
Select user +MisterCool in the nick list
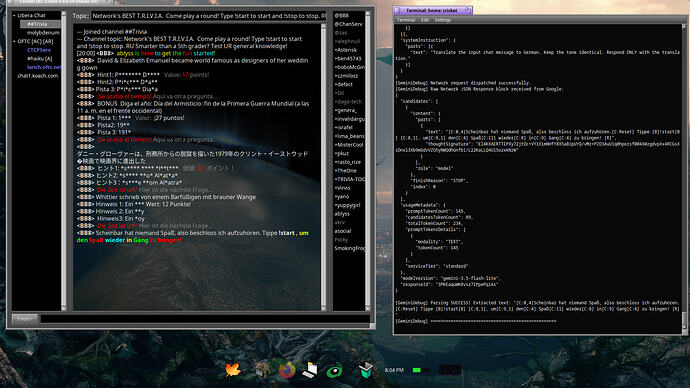349,145
